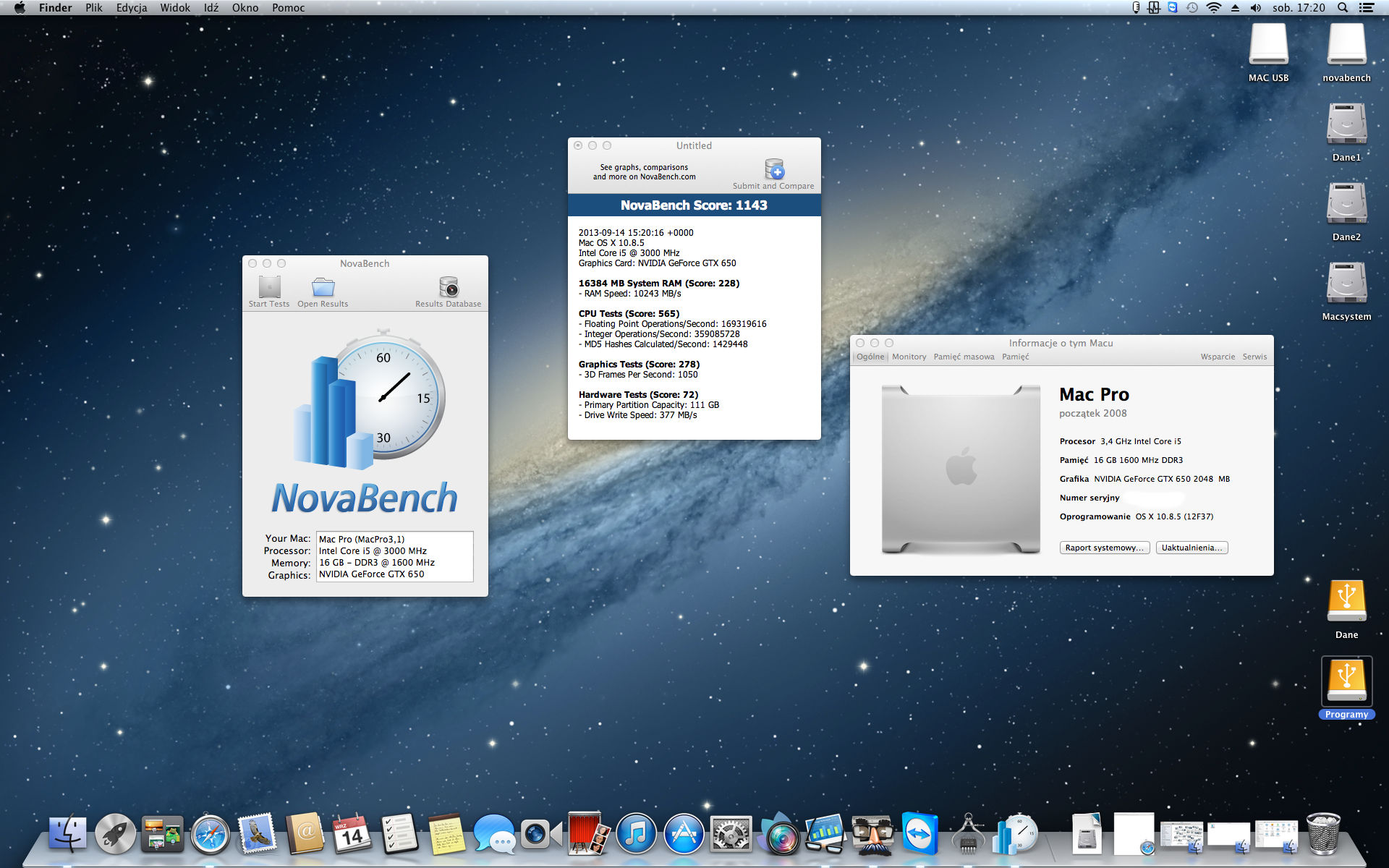
Task: Click the Start Tests icon in NovaBench
Action: (x=269, y=287)
